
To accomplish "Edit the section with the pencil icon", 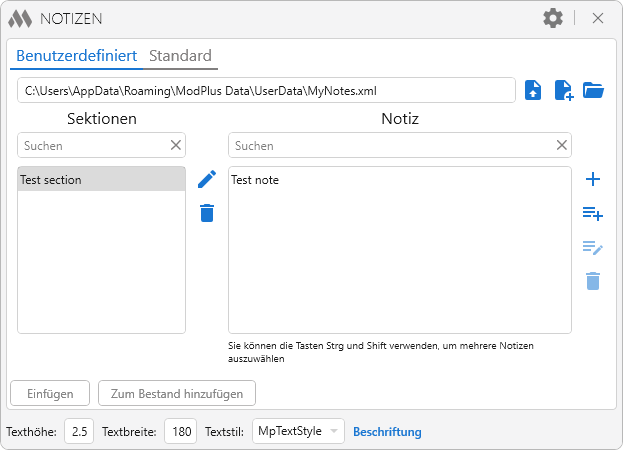I will [207, 179].
